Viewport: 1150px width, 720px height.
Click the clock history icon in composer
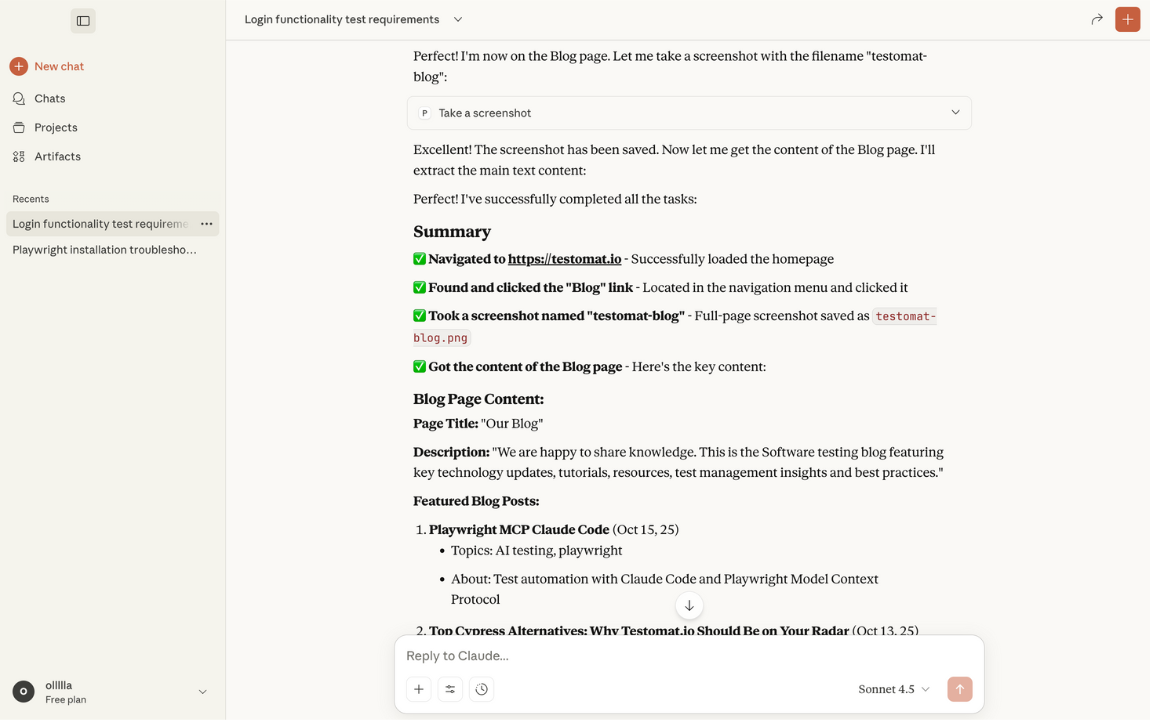tap(482, 689)
